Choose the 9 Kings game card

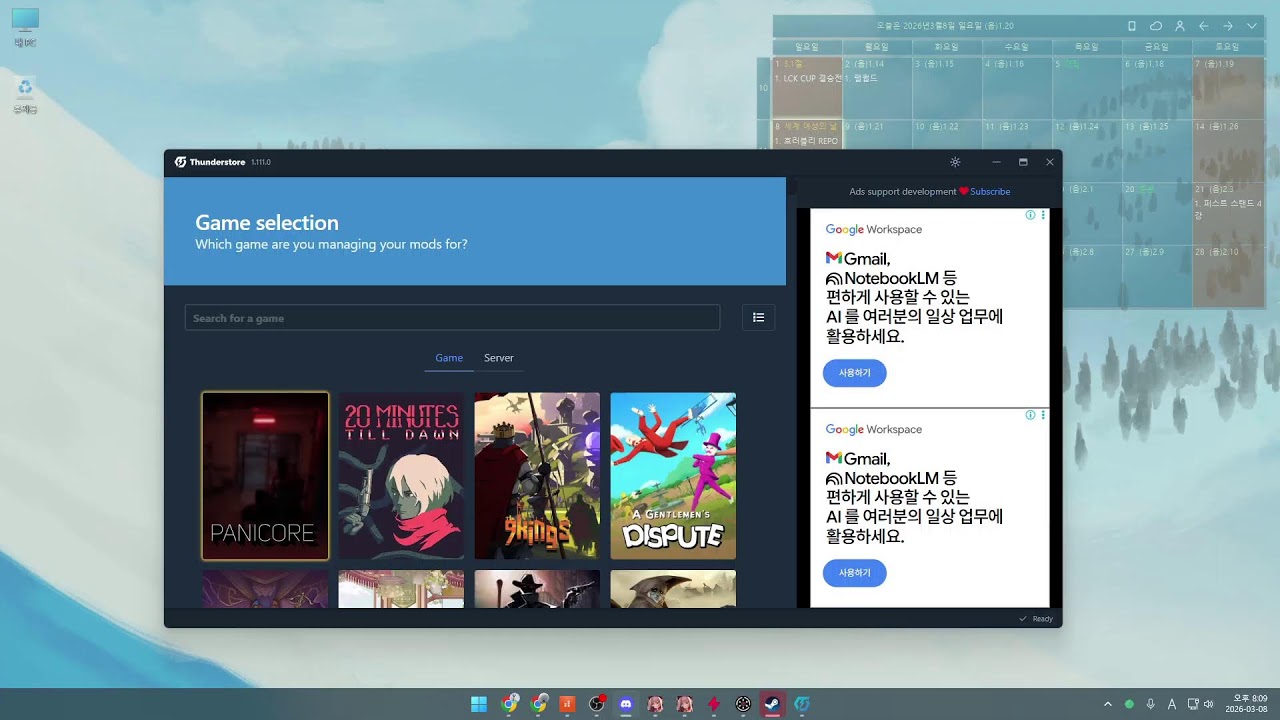pyautogui.click(x=537, y=476)
